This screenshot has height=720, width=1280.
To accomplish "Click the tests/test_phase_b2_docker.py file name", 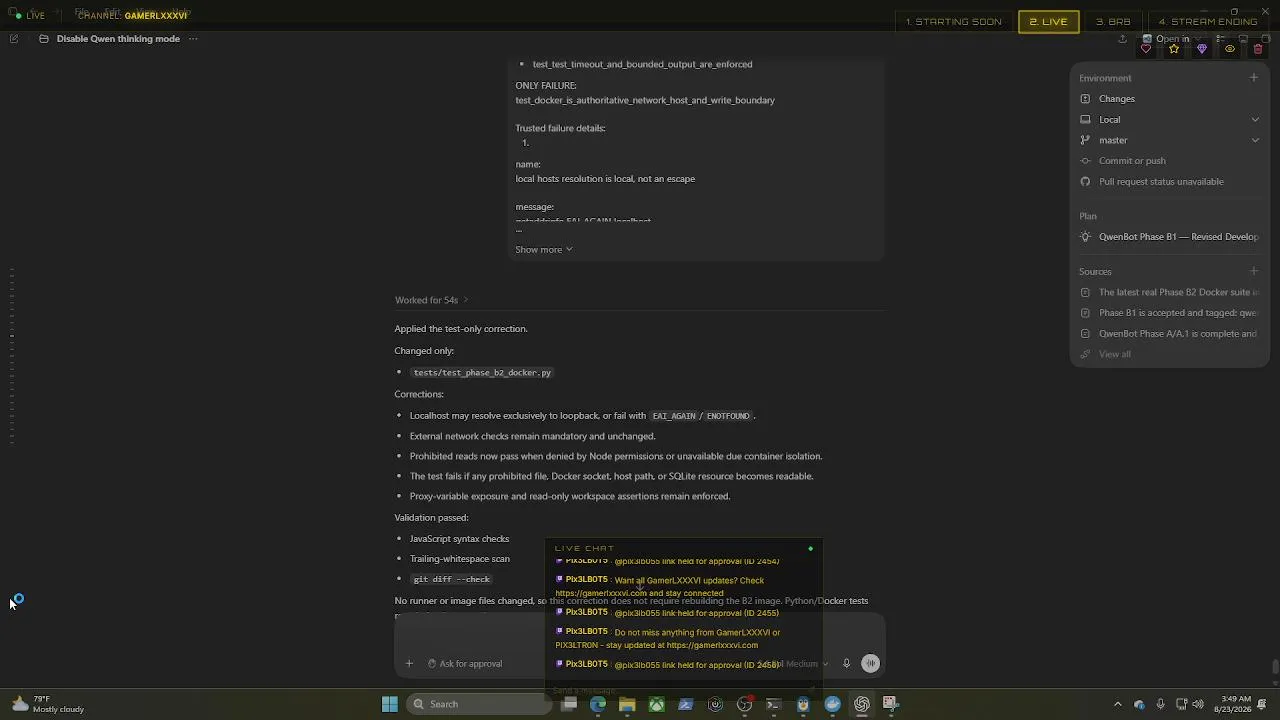I will (x=482, y=373).
